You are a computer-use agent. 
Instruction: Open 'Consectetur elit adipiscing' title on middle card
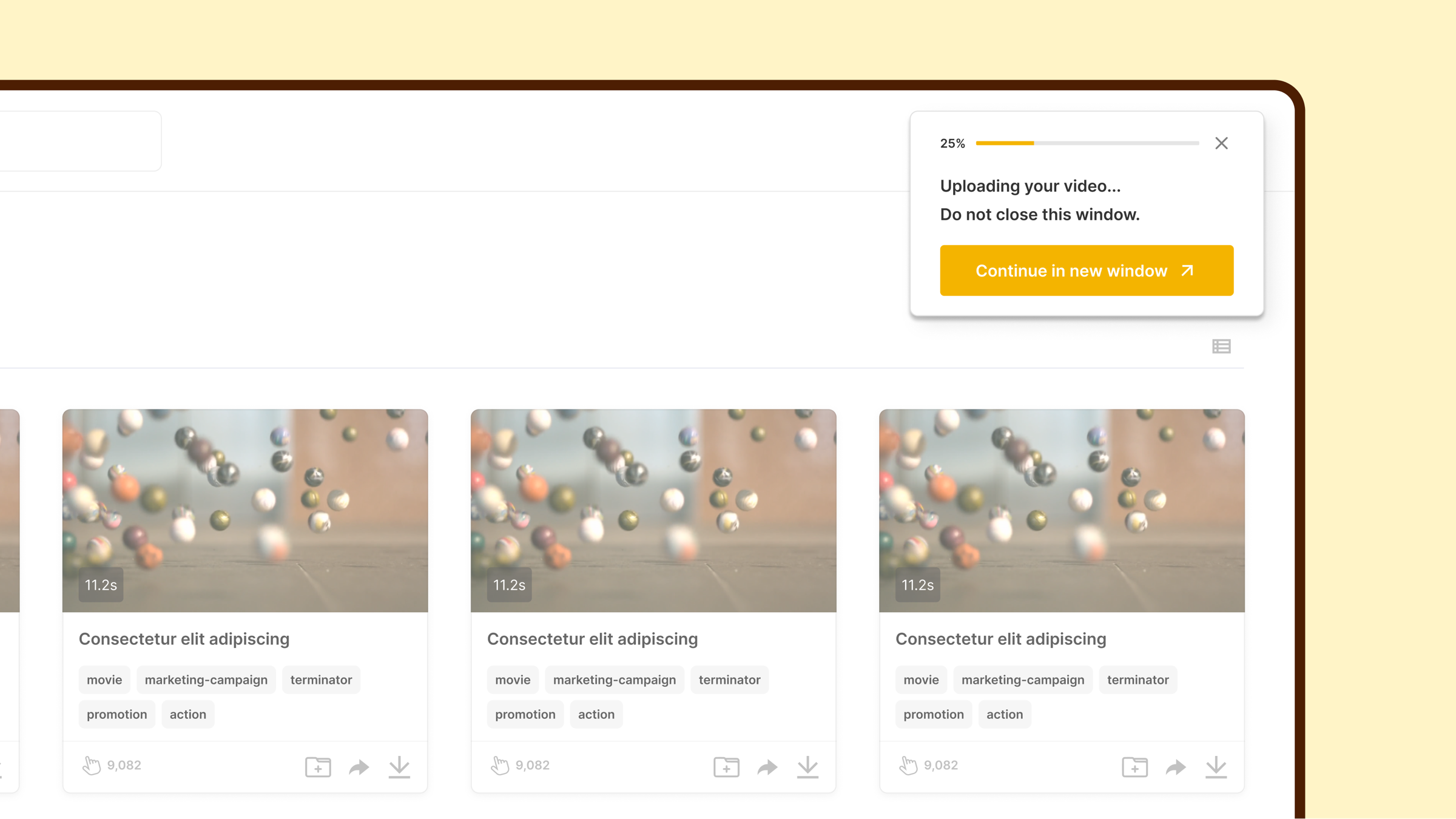592,639
